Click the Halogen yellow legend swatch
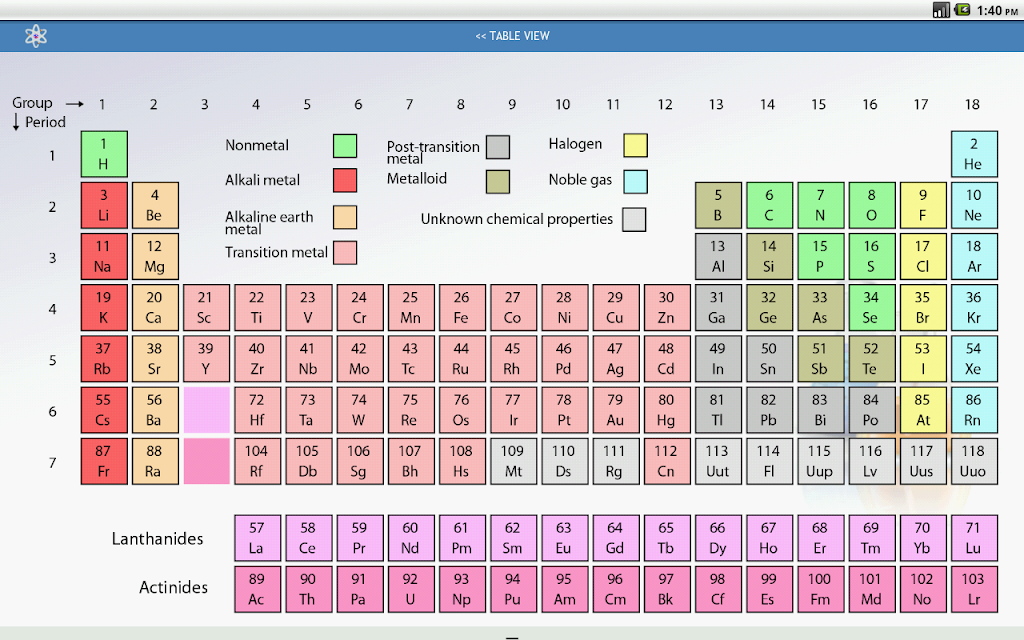 635,145
